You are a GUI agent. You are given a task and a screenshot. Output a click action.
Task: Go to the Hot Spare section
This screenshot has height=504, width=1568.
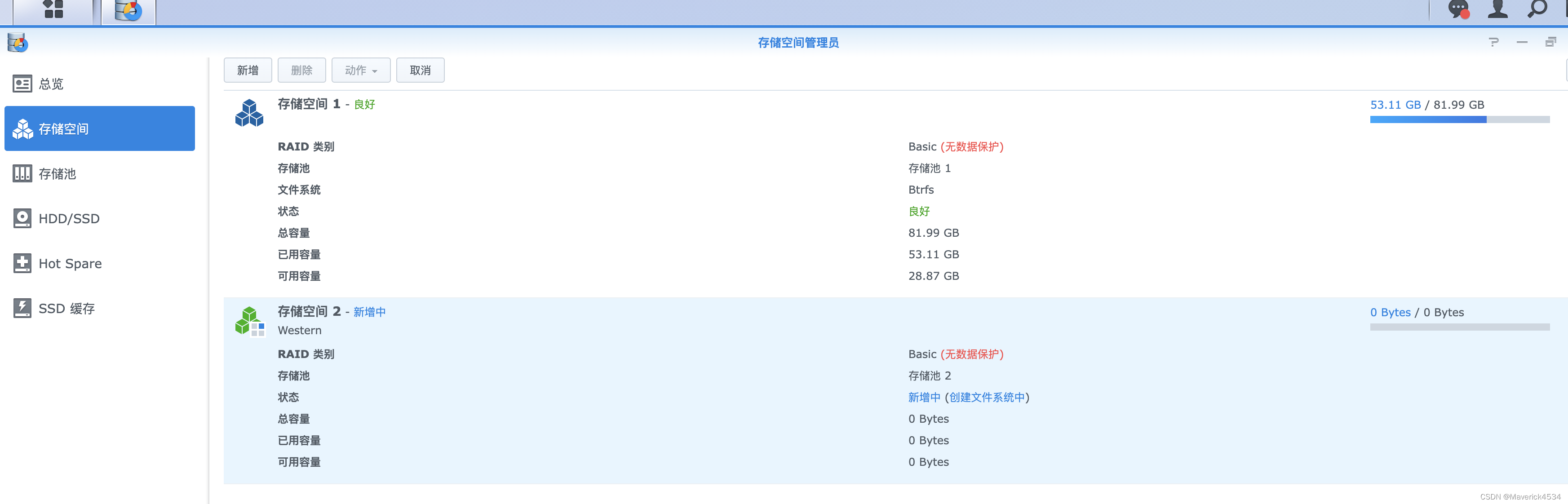[x=70, y=264]
